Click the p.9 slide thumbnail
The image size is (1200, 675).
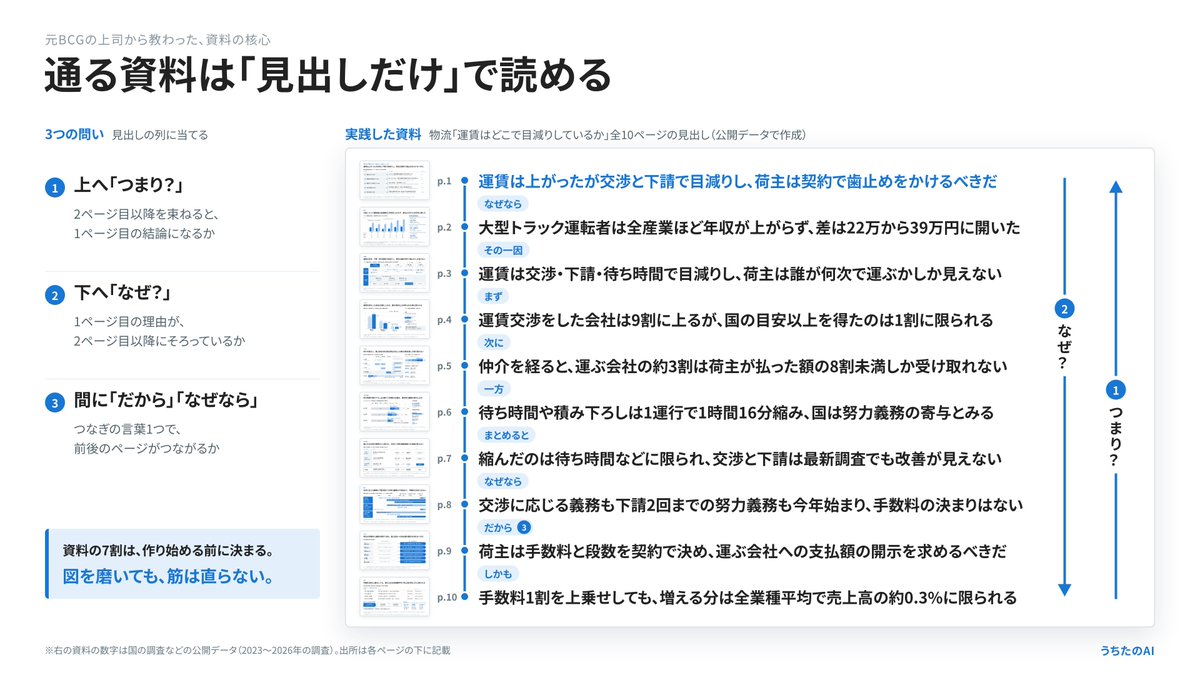tap(394, 551)
